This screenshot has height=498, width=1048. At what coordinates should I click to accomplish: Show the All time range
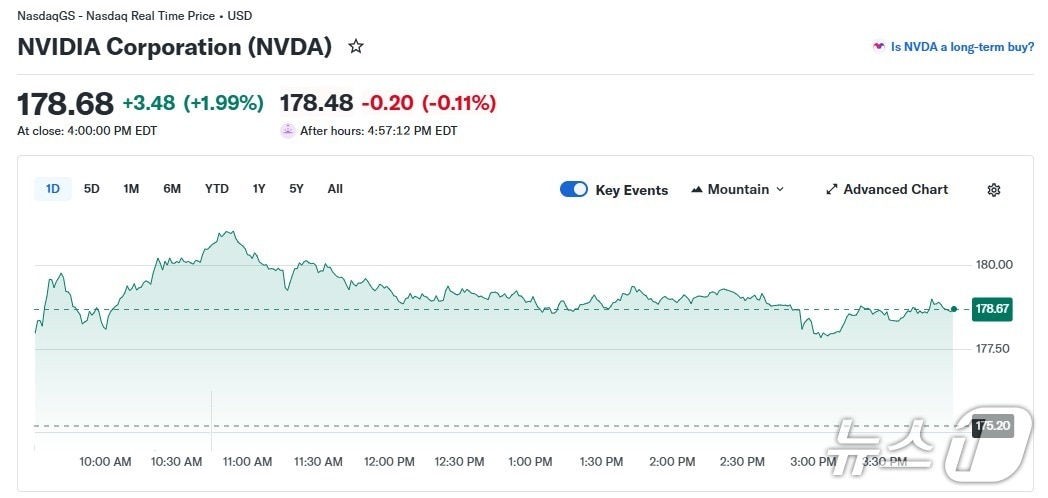coord(335,189)
